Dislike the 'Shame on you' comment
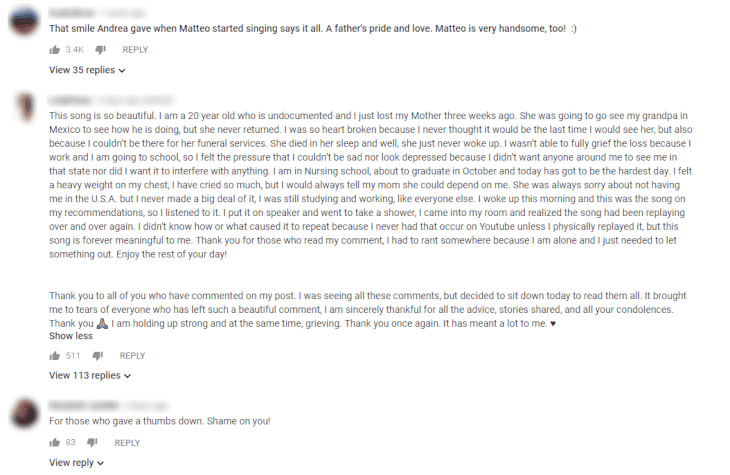 [93, 442]
